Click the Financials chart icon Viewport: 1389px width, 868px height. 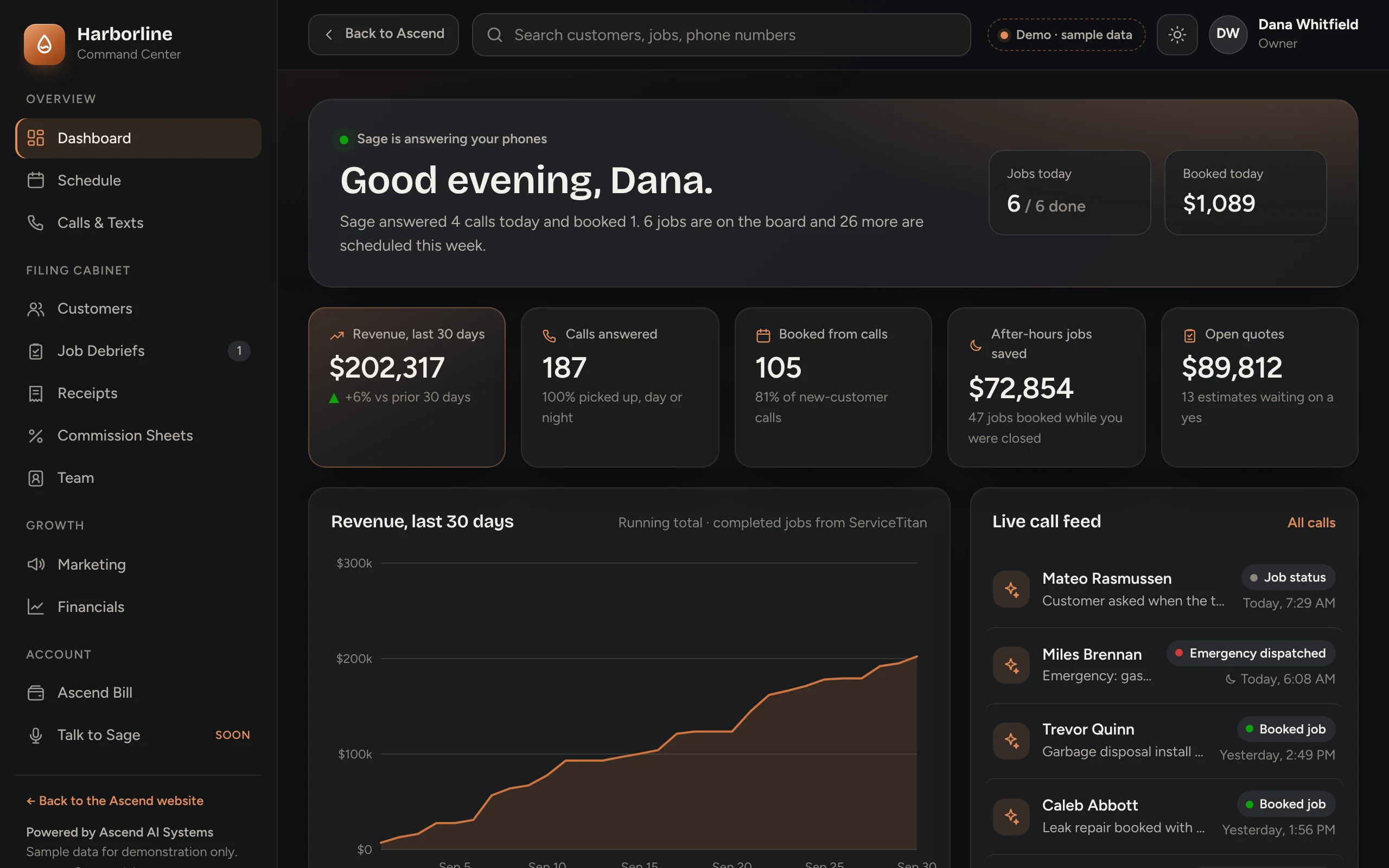point(36,607)
